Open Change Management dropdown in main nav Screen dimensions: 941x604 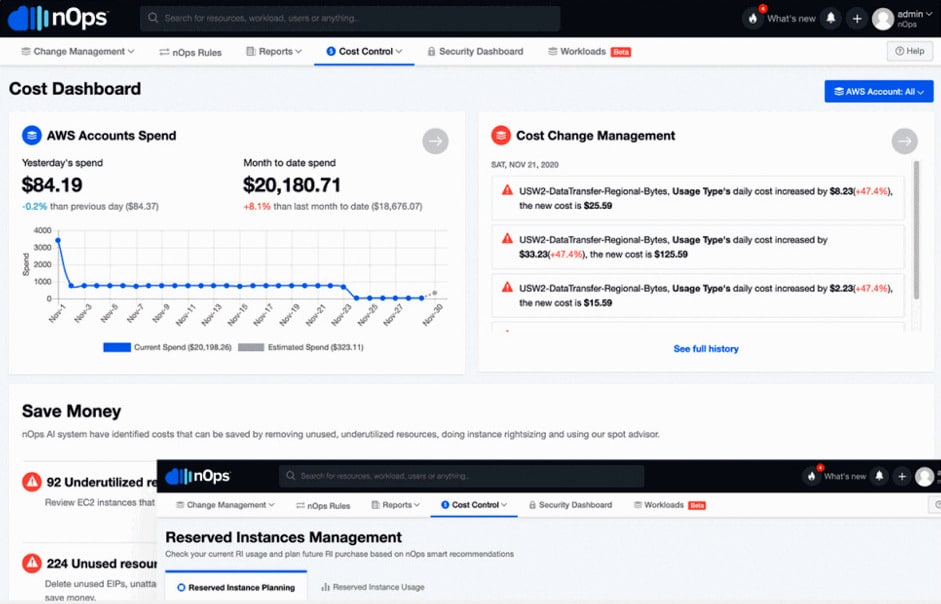click(78, 52)
